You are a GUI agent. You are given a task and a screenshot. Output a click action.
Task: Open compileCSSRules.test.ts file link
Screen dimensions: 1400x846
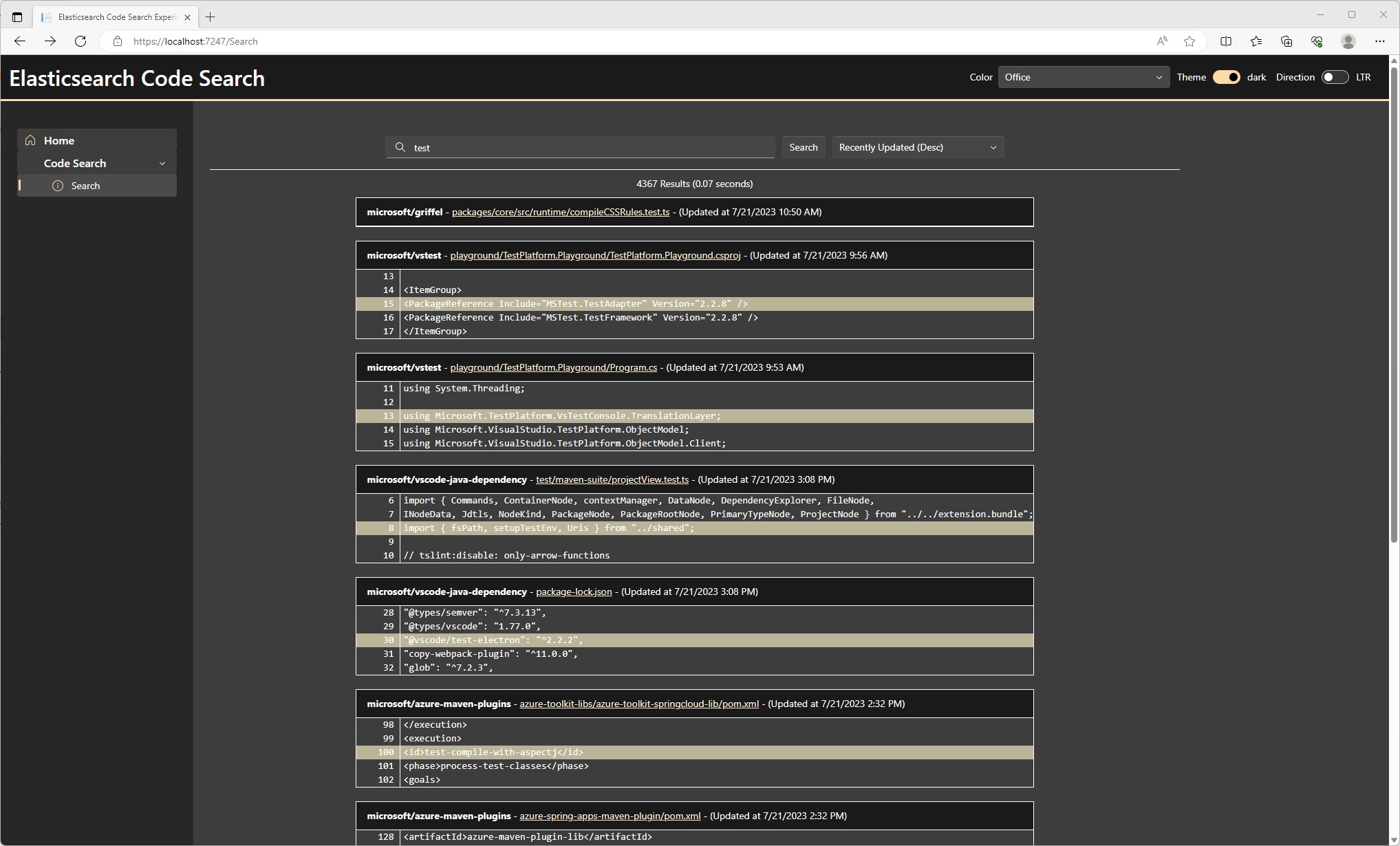(560, 212)
